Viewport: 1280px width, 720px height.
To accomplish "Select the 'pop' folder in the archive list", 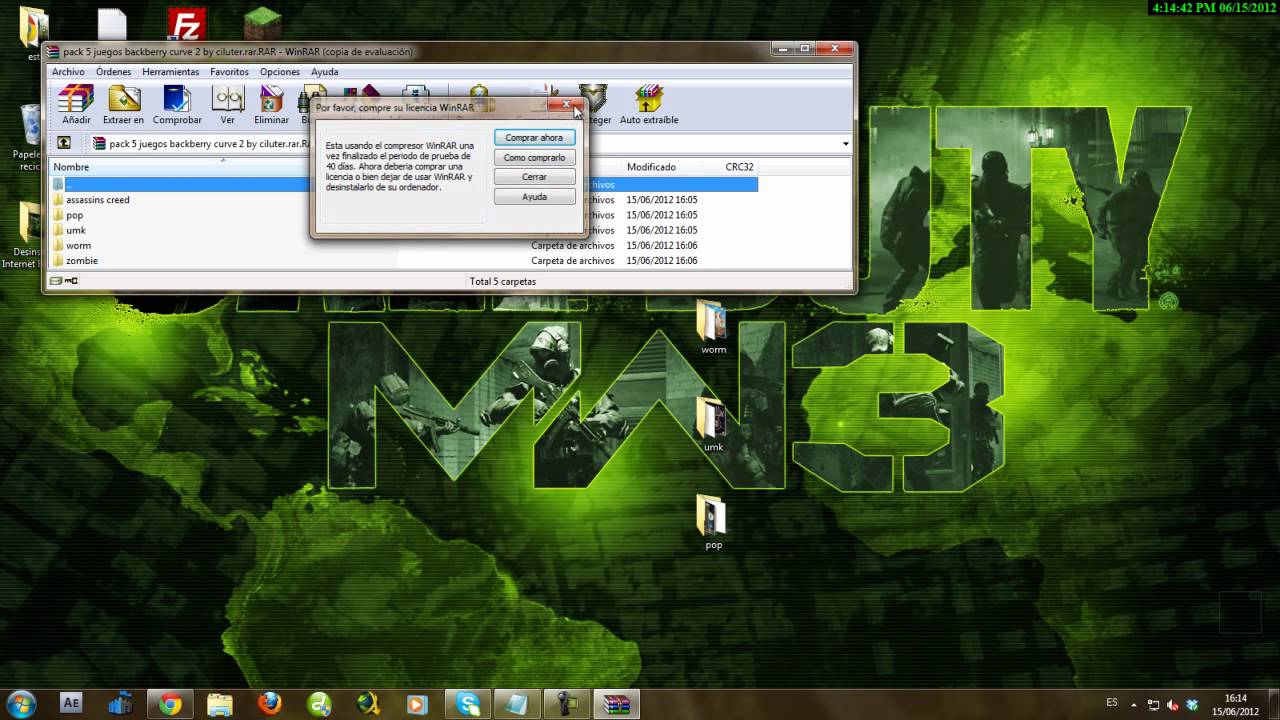I will point(74,215).
